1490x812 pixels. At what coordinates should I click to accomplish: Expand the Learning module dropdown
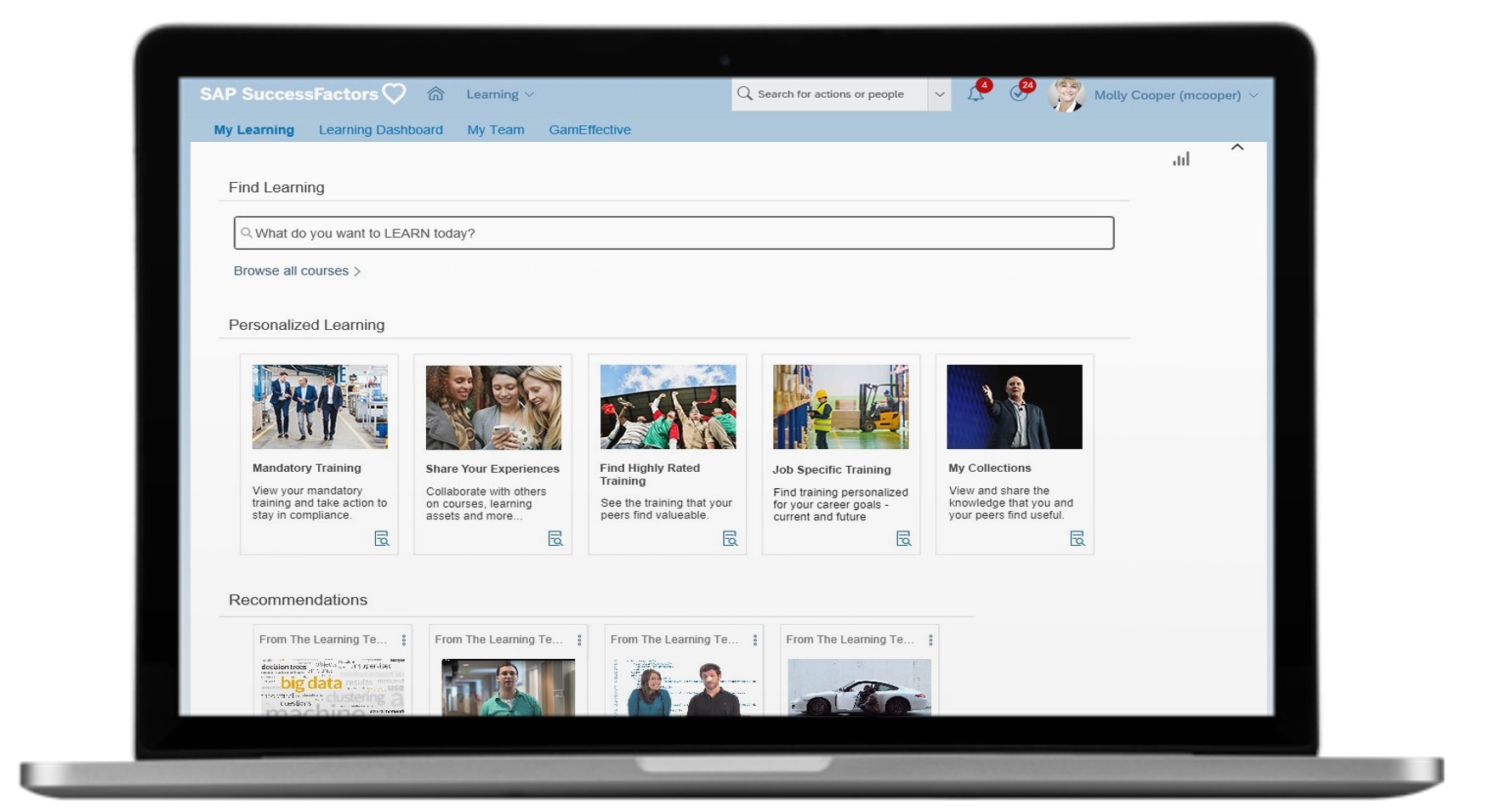[500, 94]
